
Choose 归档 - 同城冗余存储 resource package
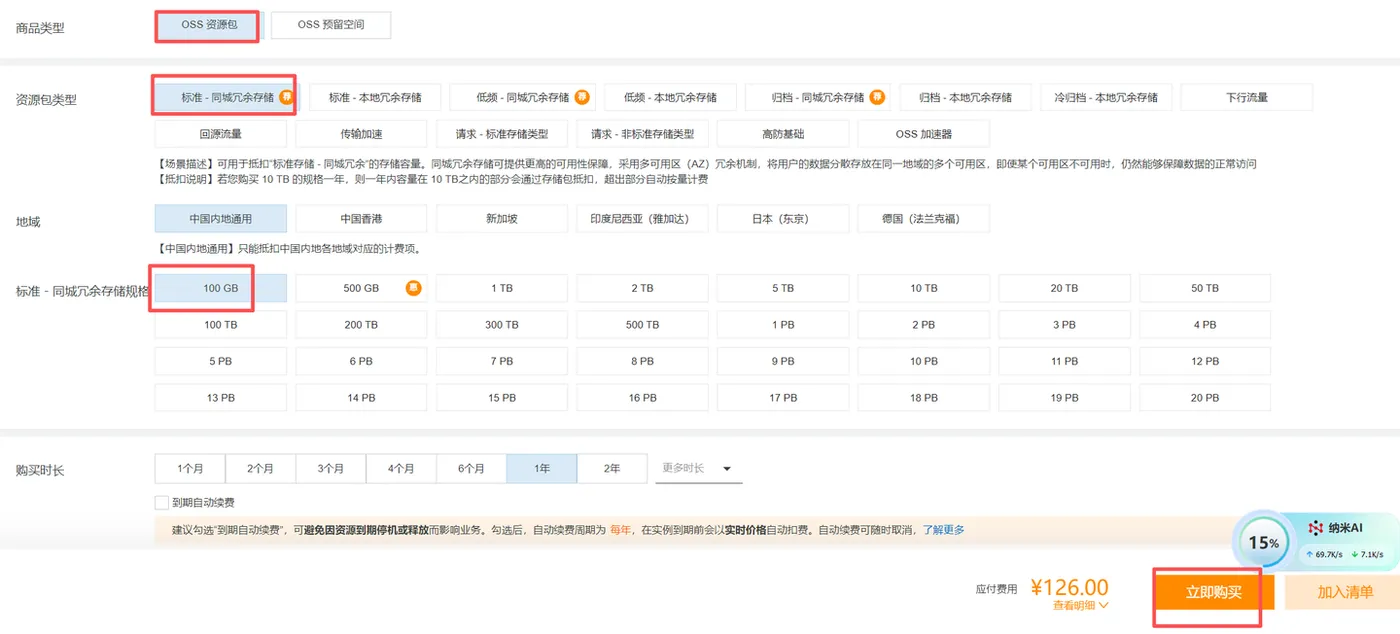pyautogui.click(x=818, y=97)
